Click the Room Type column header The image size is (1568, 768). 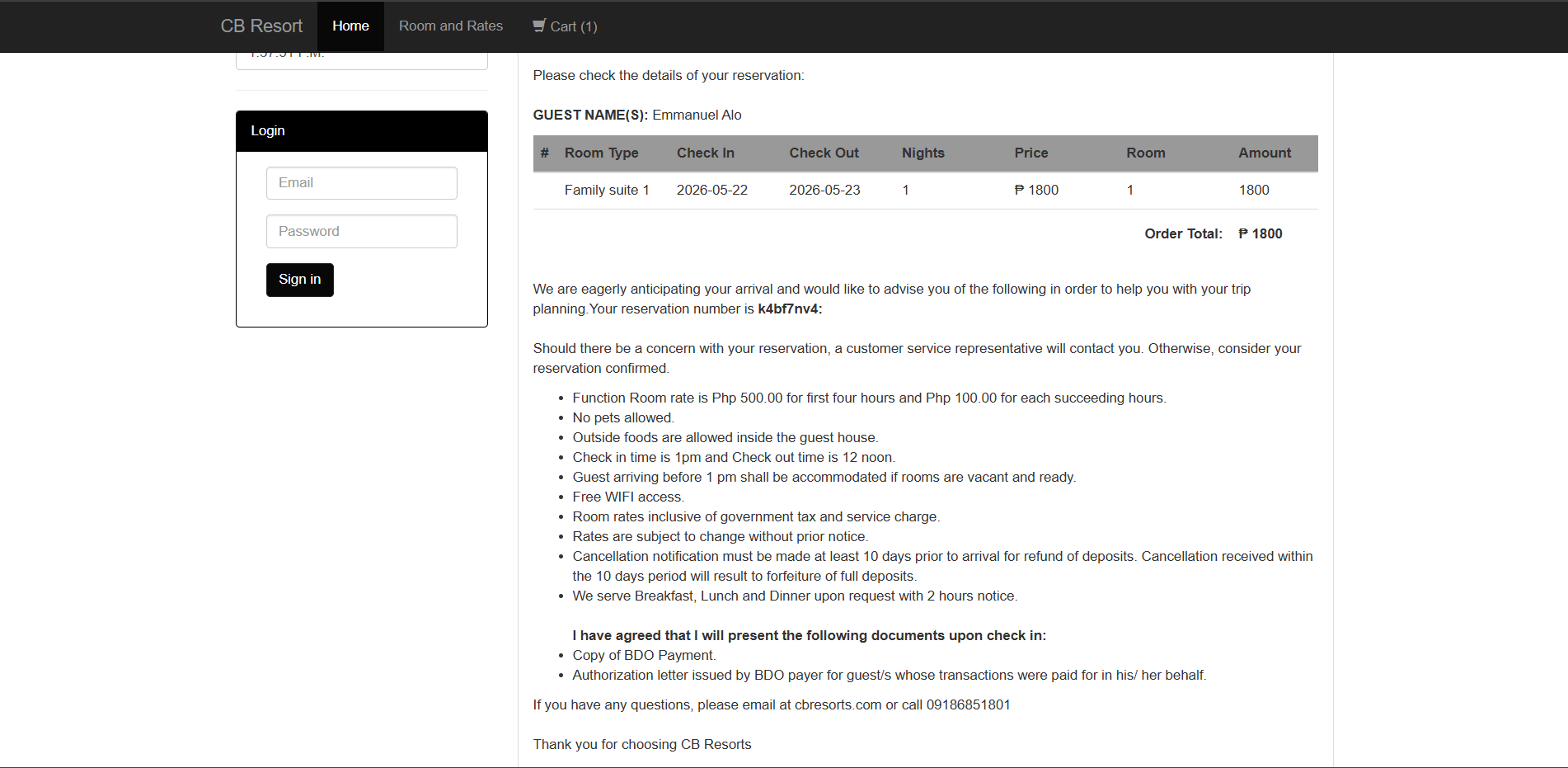click(x=601, y=153)
